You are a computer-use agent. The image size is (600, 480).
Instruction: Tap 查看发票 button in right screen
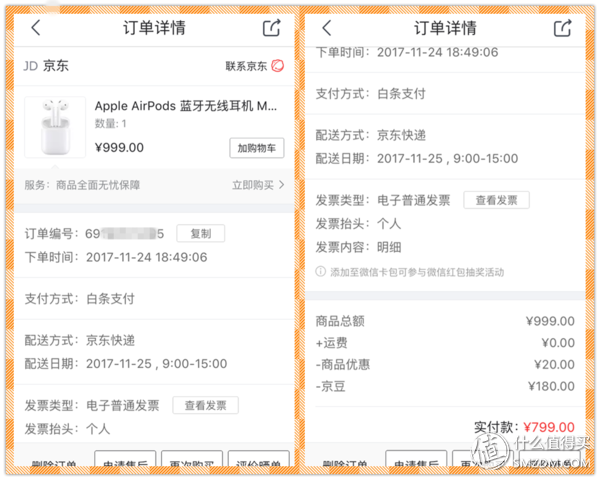(496, 200)
